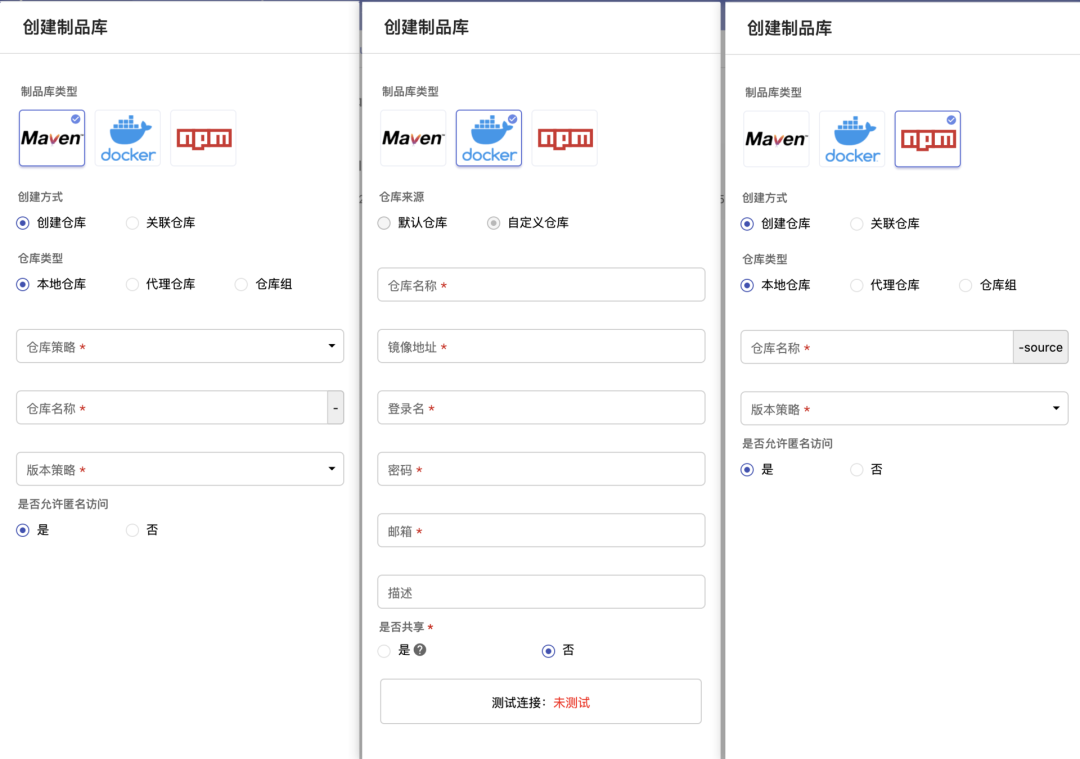Select the Docker whale icon in the right panel
This screenshot has width=1080, height=759.
(x=852, y=139)
